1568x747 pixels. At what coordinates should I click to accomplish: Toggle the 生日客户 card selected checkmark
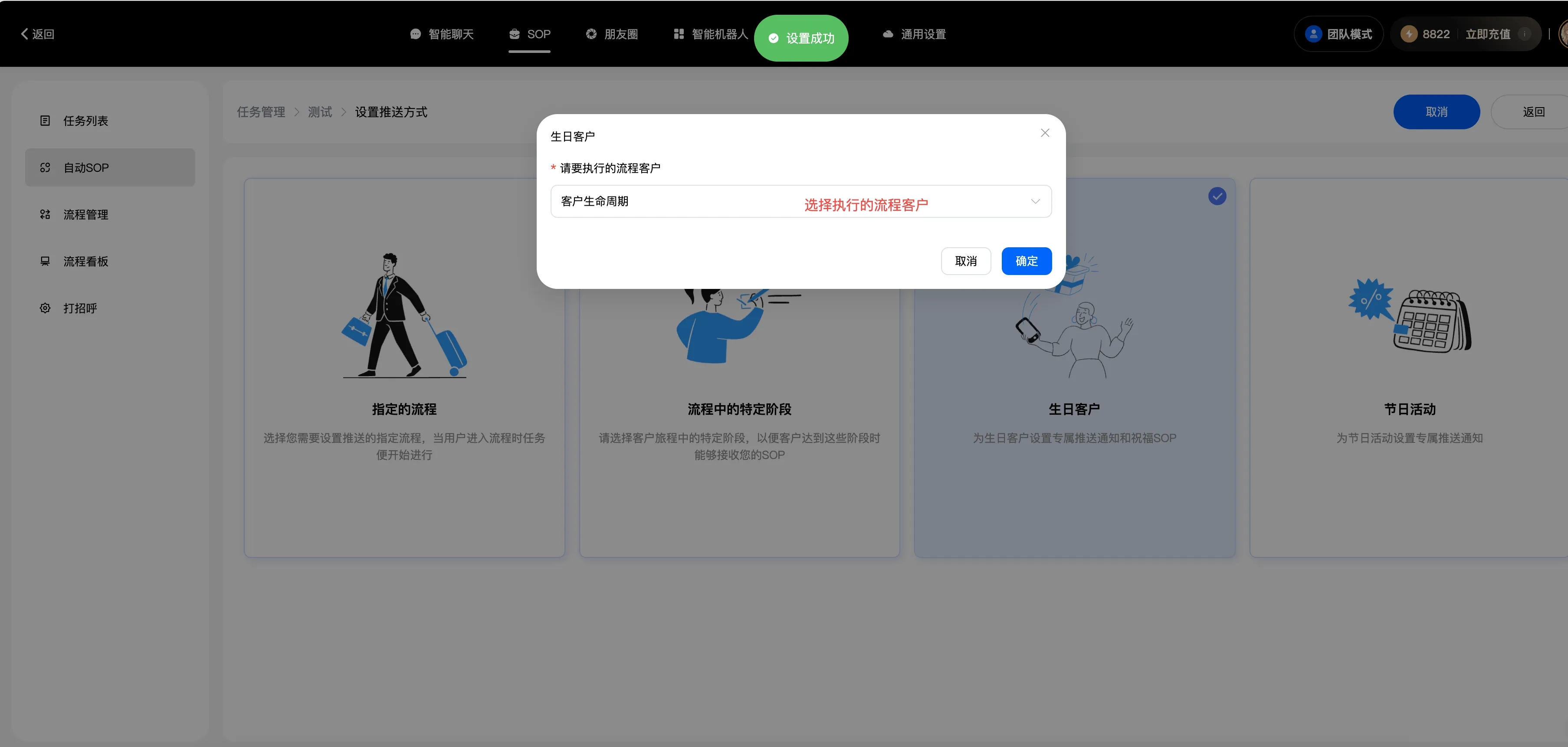point(1217,196)
